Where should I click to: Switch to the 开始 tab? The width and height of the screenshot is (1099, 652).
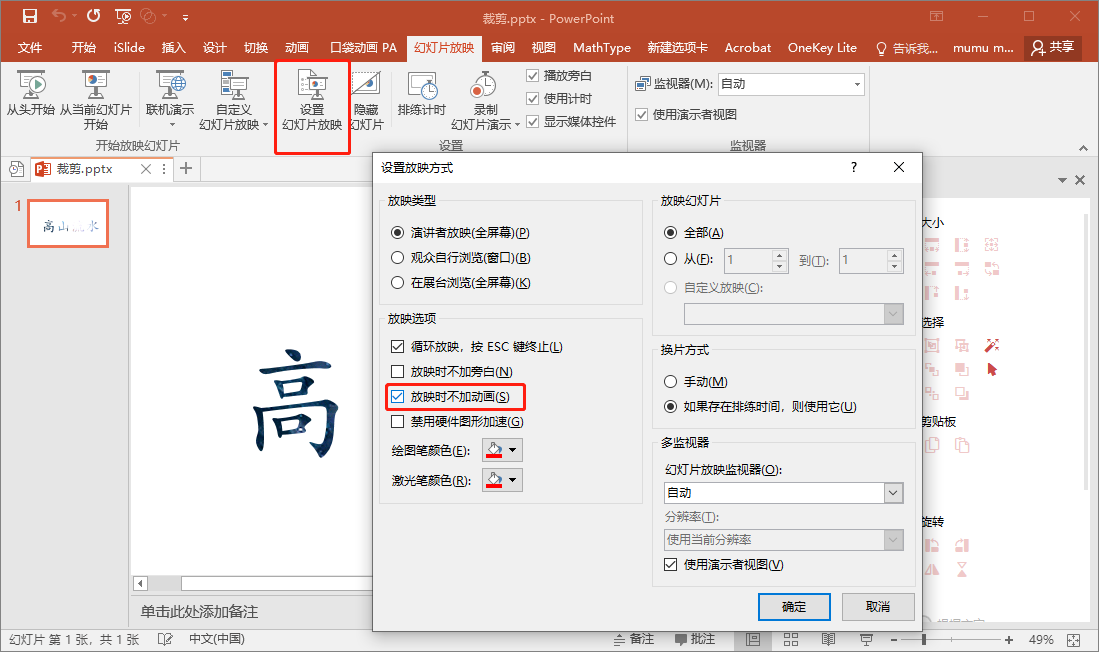[x=83, y=48]
